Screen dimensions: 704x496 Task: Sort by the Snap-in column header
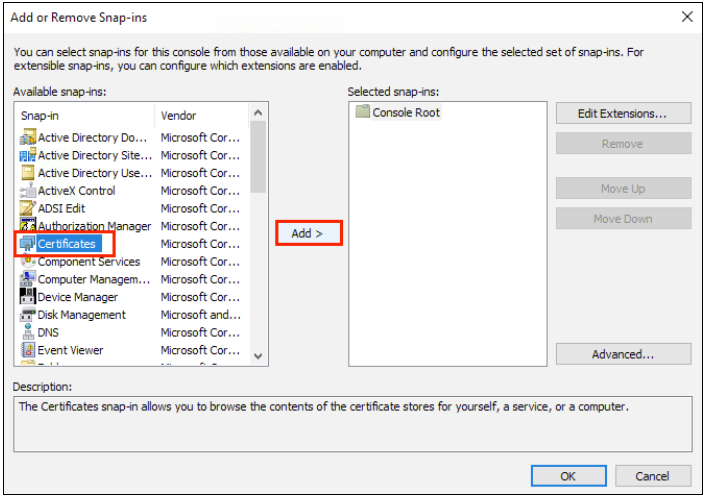[x=85, y=116]
